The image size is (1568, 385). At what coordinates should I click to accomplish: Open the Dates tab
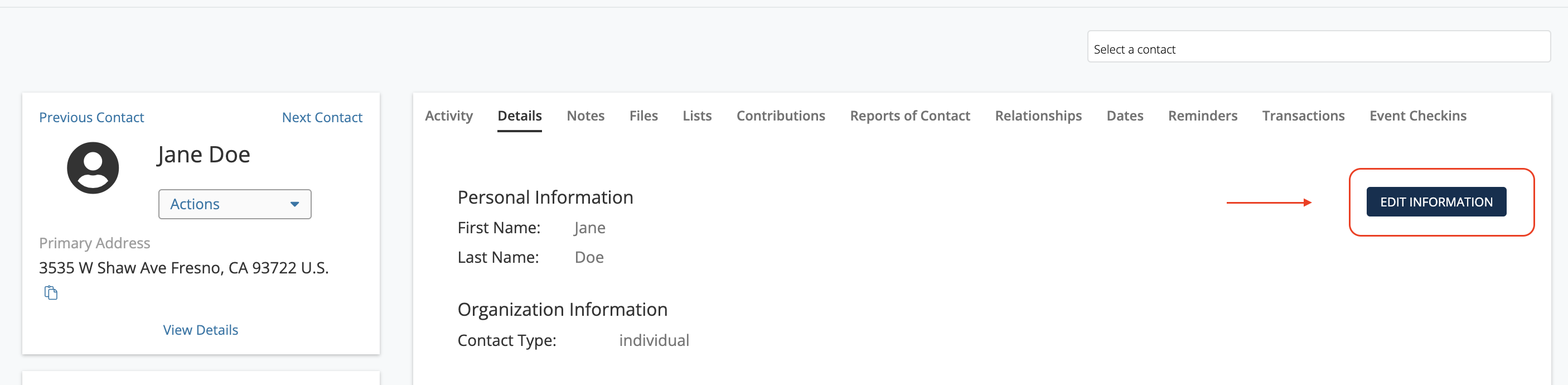click(1125, 116)
